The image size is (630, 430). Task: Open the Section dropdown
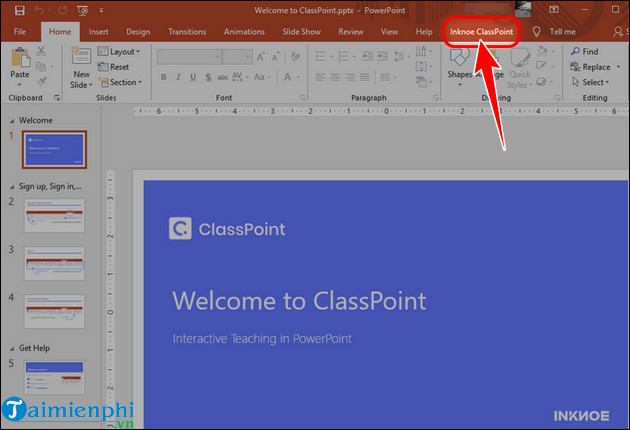pyautogui.click(x=121, y=82)
